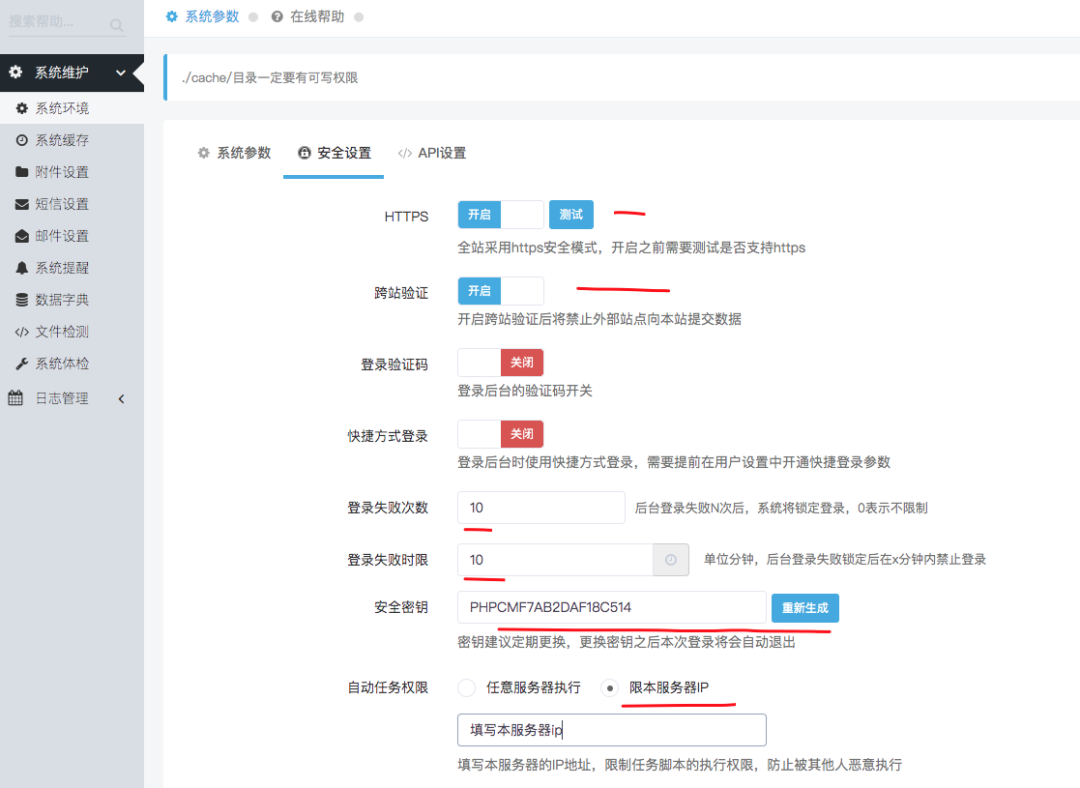
Task: Go to 短信设置 in the sidebar
Action: [55, 204]
